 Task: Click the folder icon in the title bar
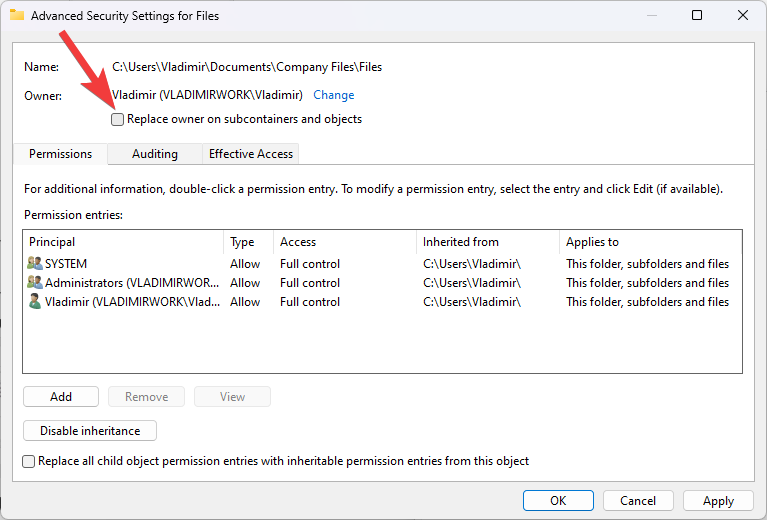(x=17, y=16)
